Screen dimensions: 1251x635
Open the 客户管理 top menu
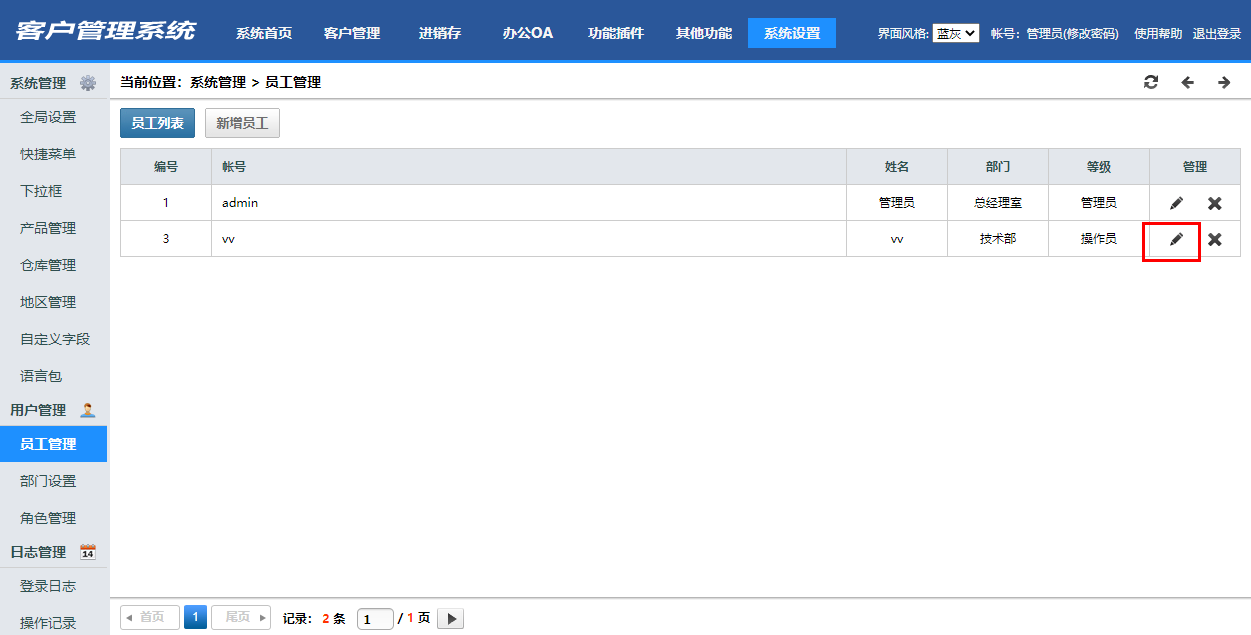click(x=352, y=33)
